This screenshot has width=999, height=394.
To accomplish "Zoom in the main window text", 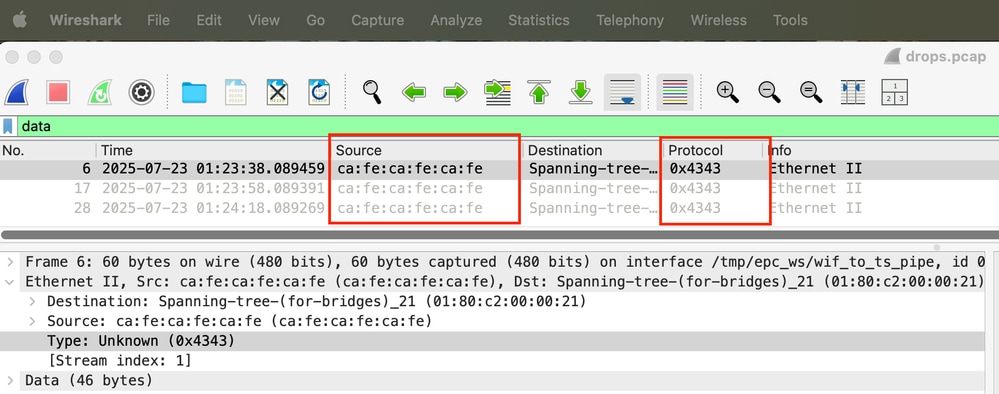I will click(x=728, y=92).
